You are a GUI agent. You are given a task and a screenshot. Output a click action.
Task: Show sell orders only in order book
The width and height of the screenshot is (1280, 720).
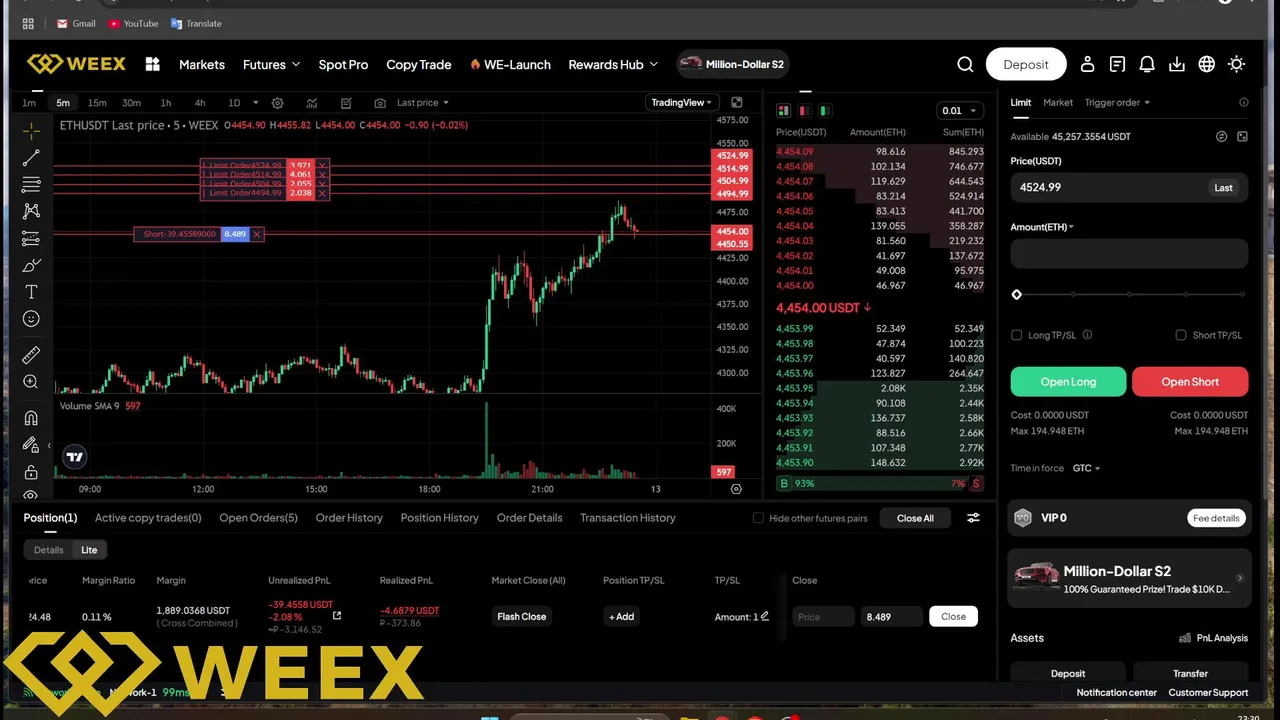(x=804, y=110)
